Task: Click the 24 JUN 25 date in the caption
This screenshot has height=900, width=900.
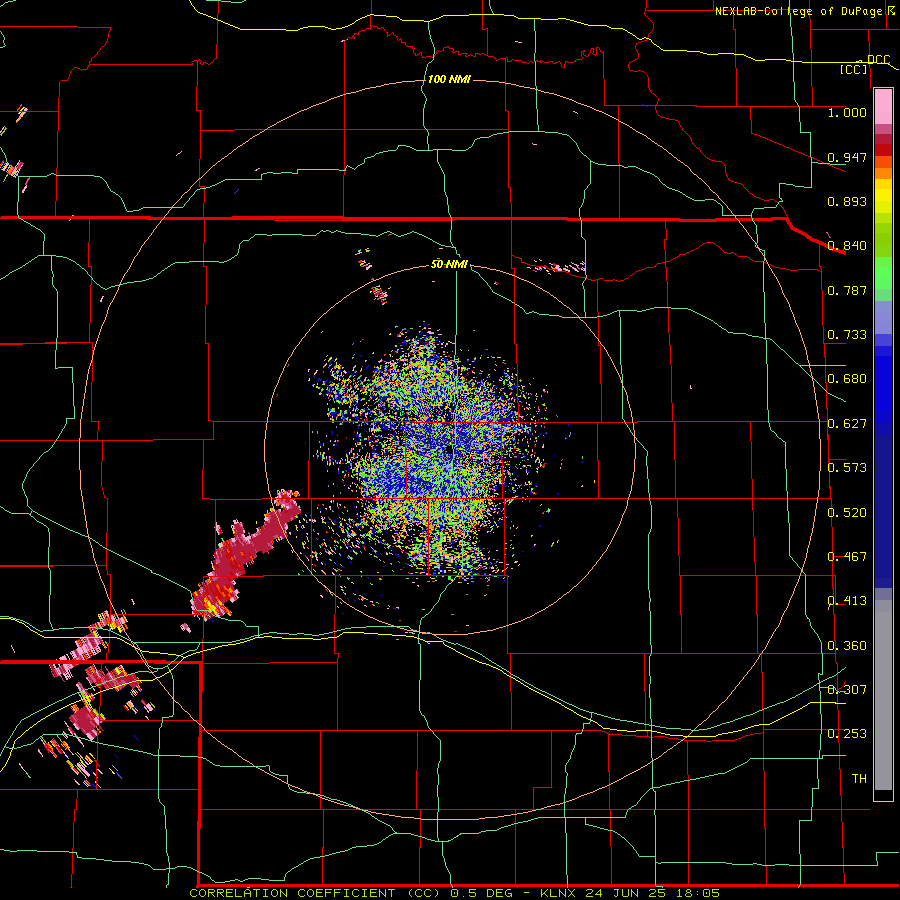Action: point(625,893)
